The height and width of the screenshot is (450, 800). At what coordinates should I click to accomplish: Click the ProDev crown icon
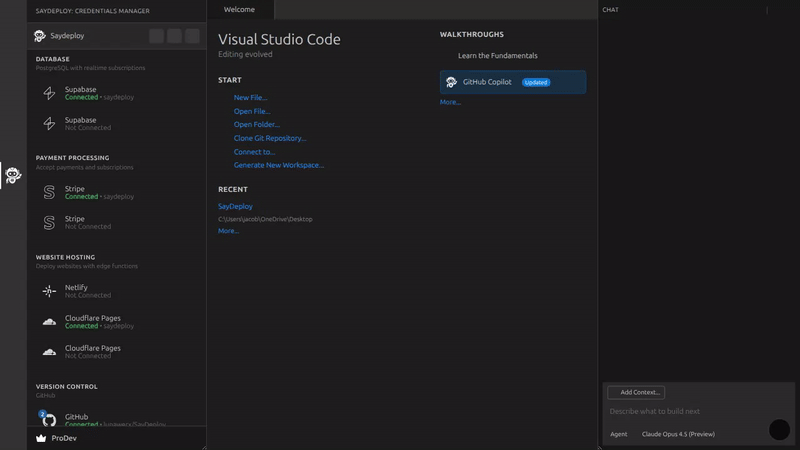tap(41, 438)
